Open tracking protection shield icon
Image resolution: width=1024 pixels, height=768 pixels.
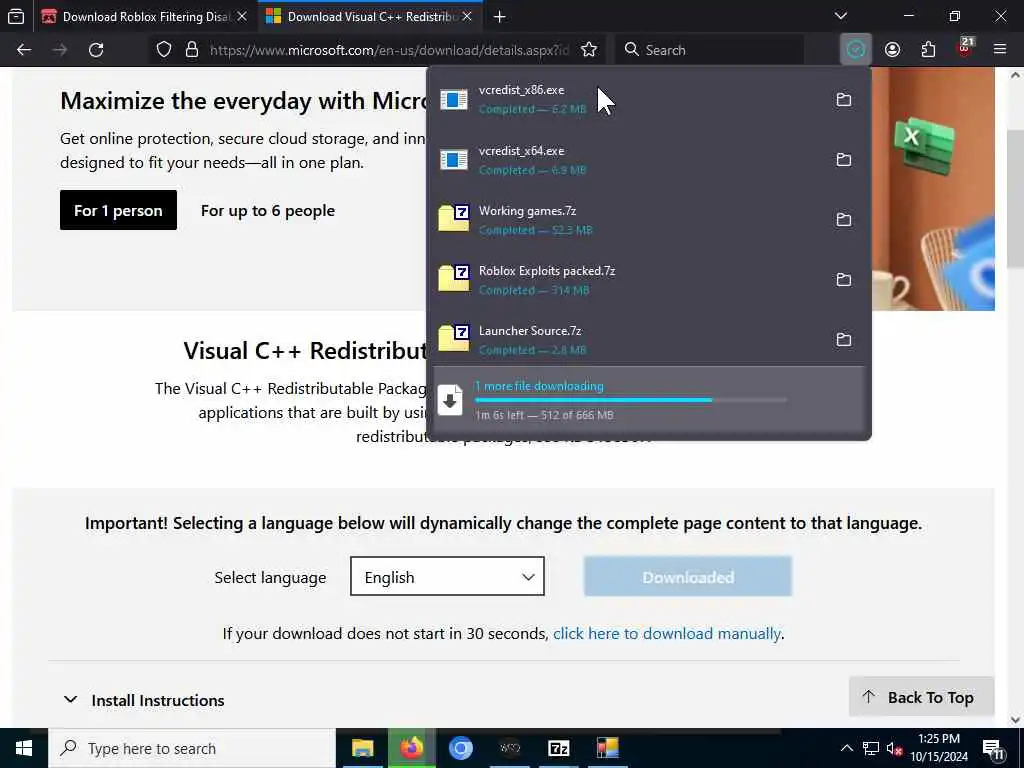click(x=164, y=50)
